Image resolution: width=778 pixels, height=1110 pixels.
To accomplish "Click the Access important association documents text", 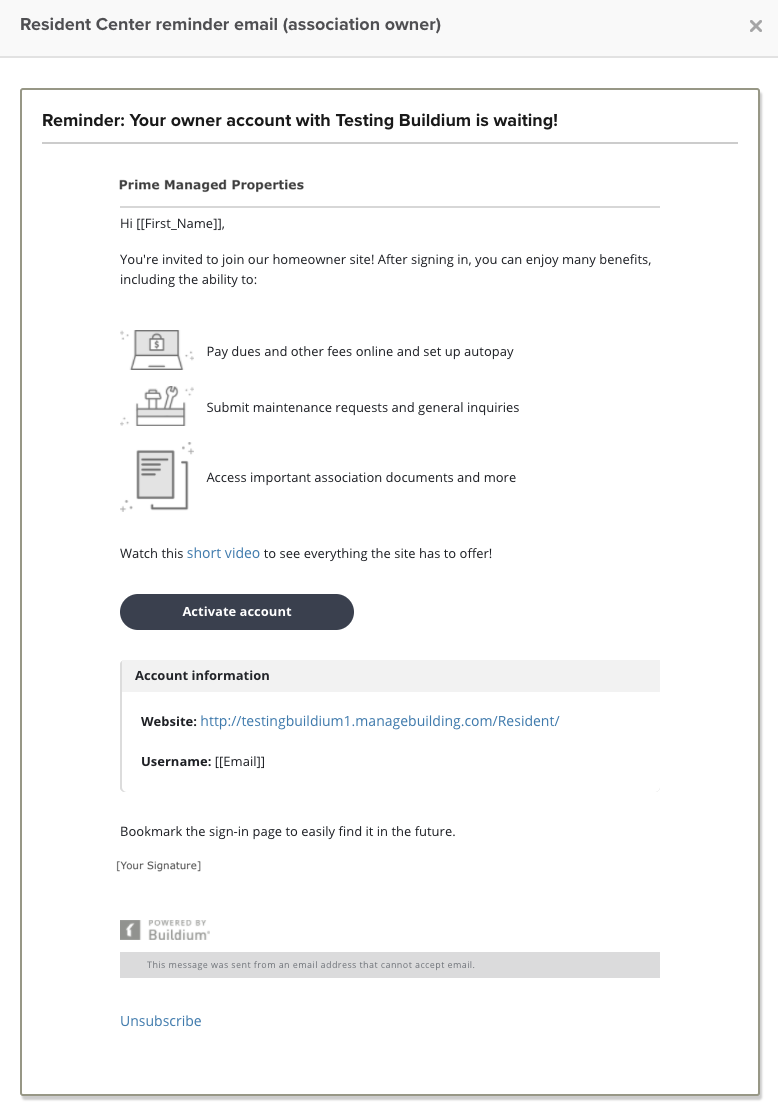I will [361, 477].
